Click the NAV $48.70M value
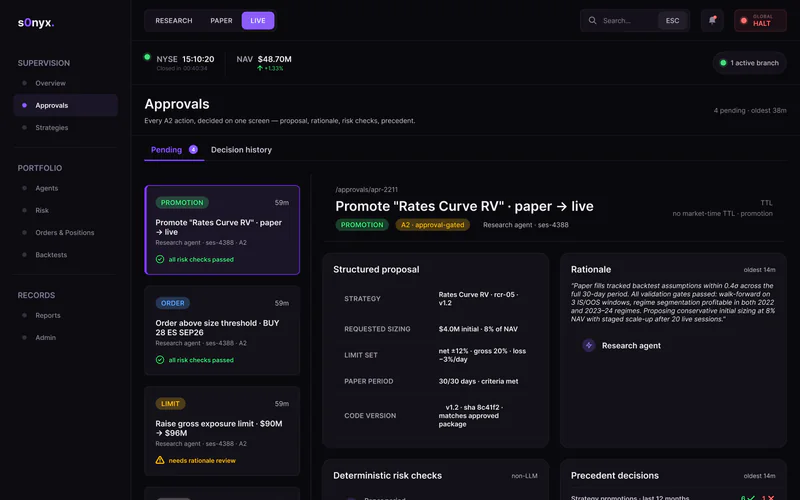Screen dimensions: 800x500 pos(274,59)
